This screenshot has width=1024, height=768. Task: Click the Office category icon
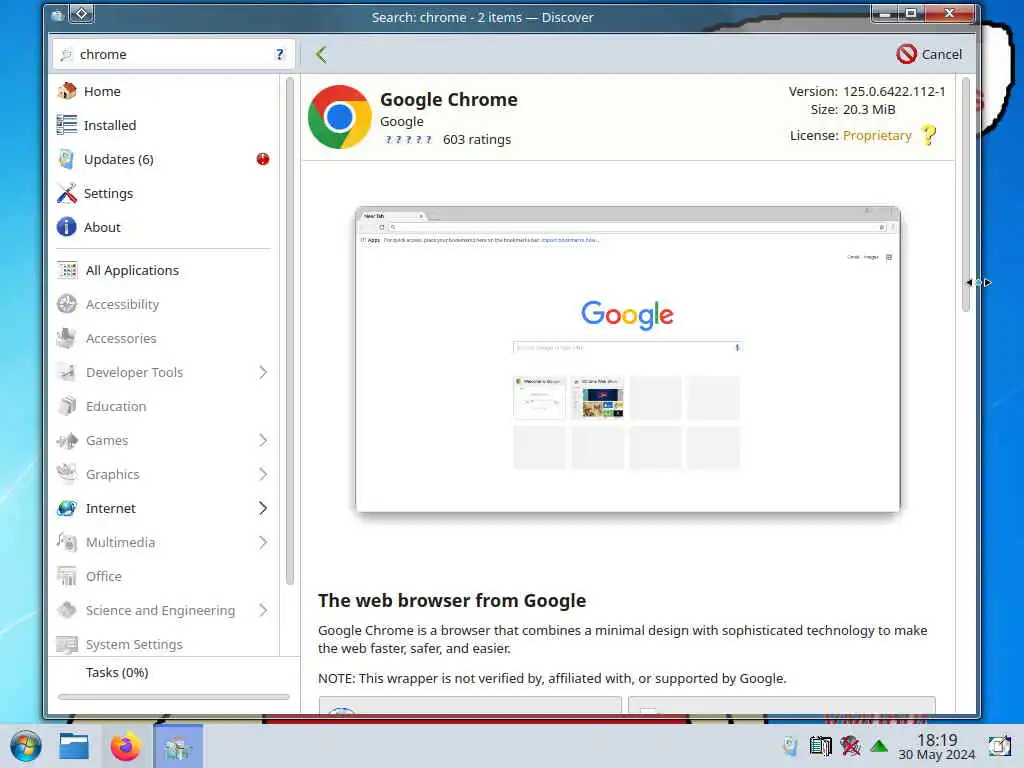pos(67,575)
